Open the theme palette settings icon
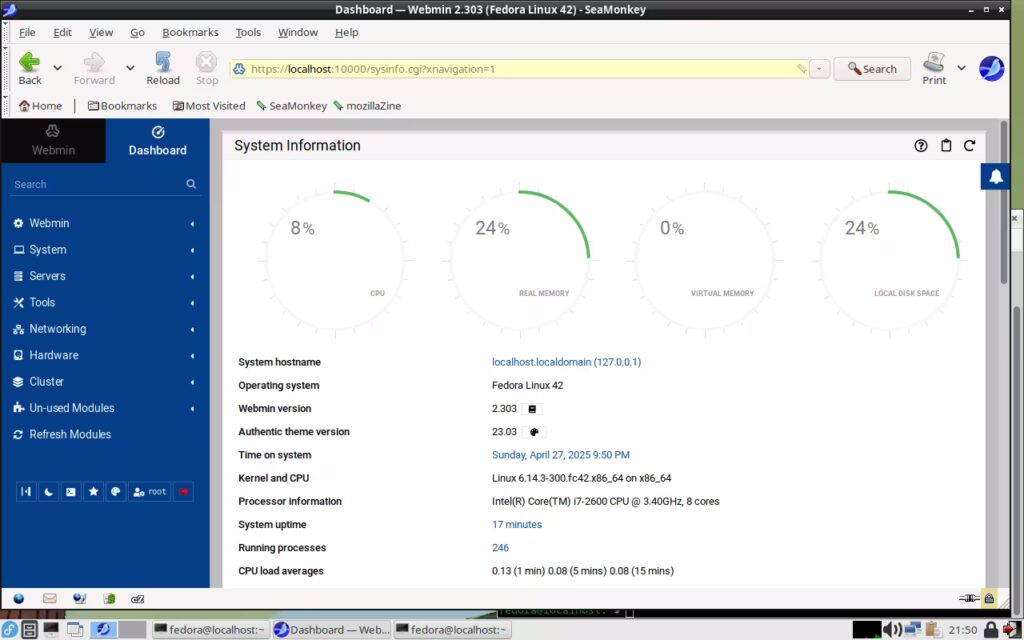The image size is (1024, 640). tap(116, 491)
